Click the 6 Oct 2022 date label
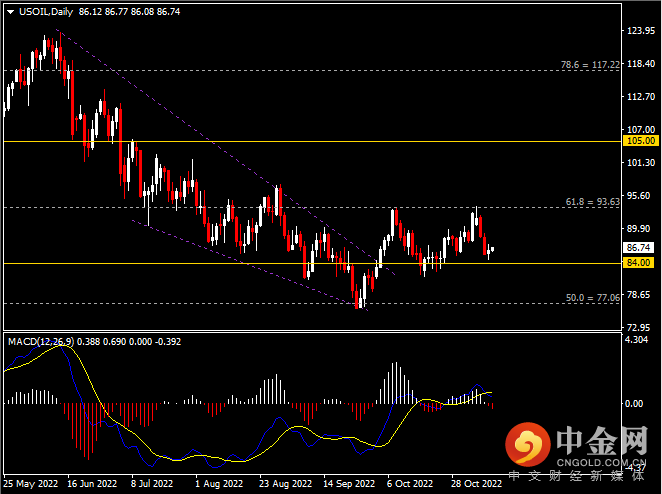 point(410,483)
